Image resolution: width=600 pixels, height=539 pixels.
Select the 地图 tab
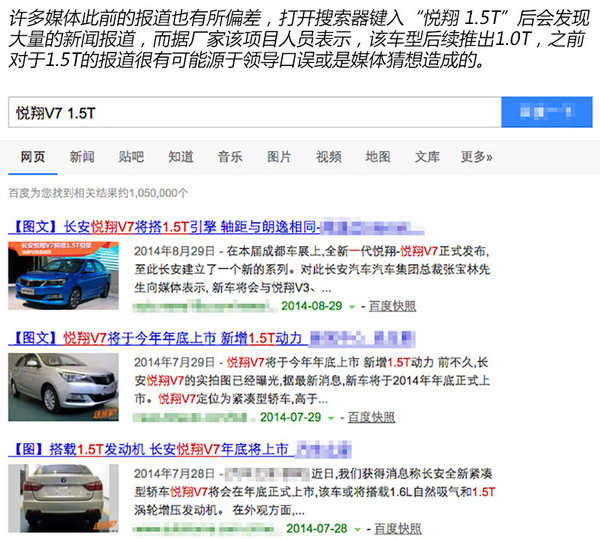click(x=378, y=157)
